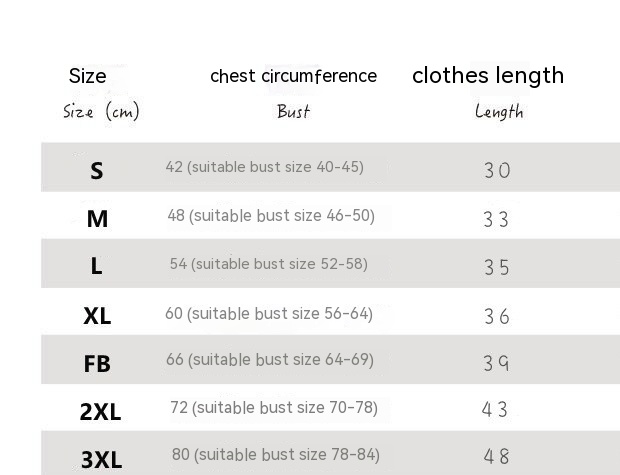Select the 3XL size row label
This screenshot has height=475, width=620.
(101, 459)
